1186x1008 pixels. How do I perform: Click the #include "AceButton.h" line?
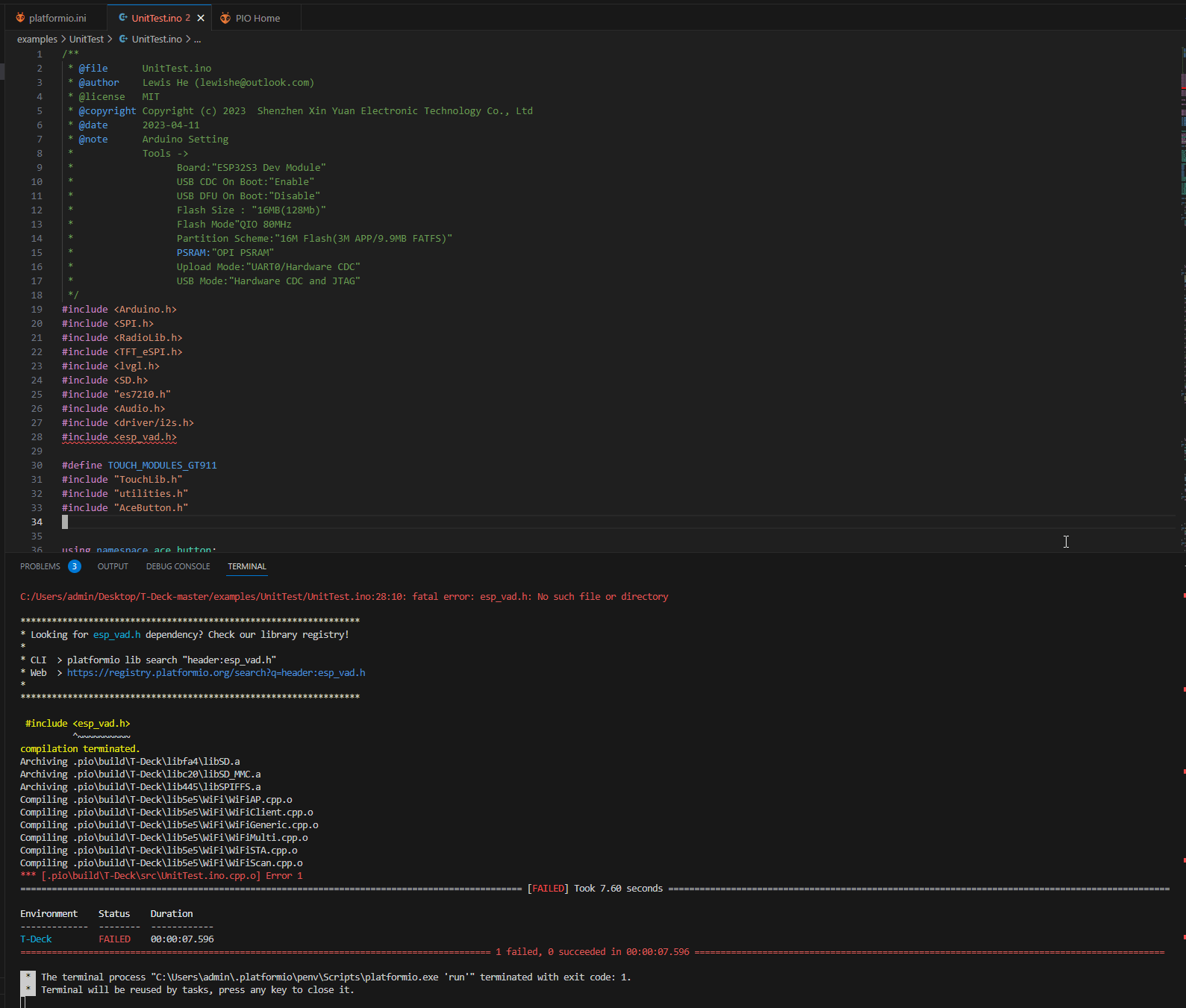(x=125, y=508)
